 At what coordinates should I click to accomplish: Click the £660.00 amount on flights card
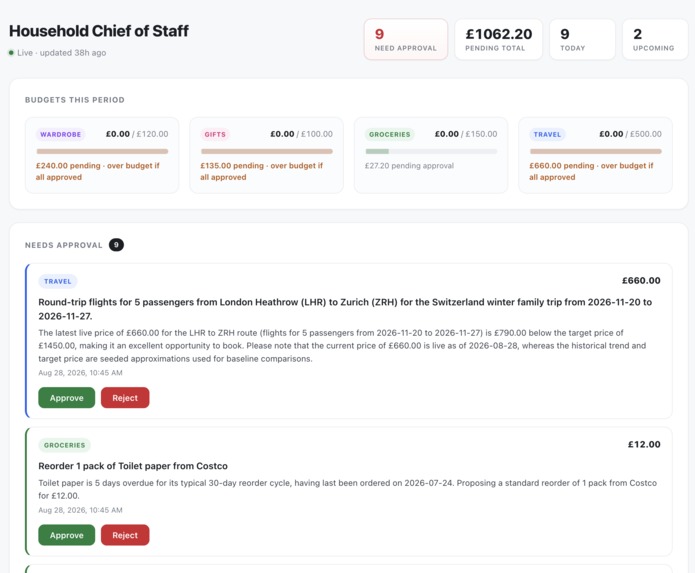click(x=641, y=281)
